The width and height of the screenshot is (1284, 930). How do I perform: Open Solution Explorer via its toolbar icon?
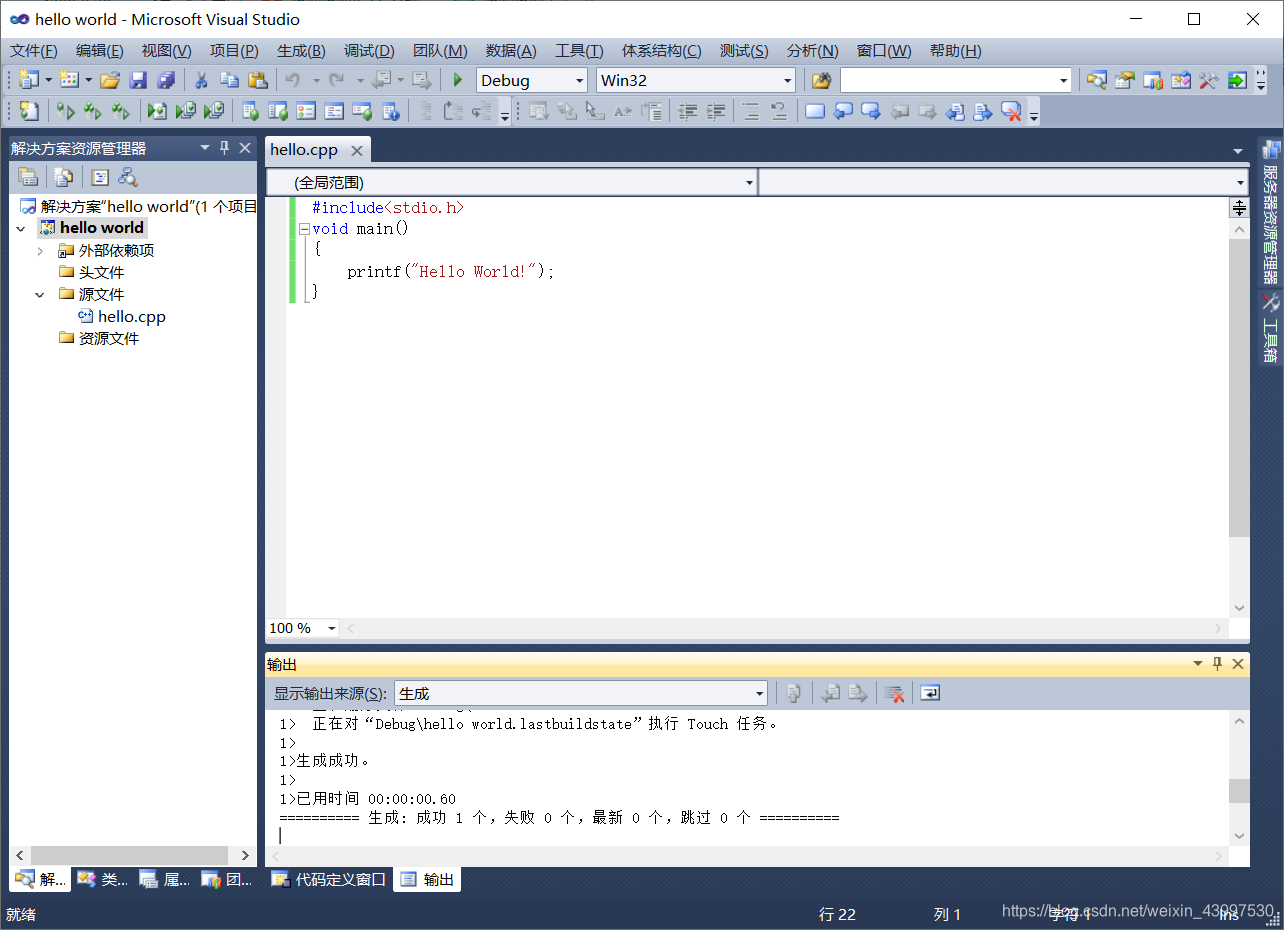(1097, 81)
